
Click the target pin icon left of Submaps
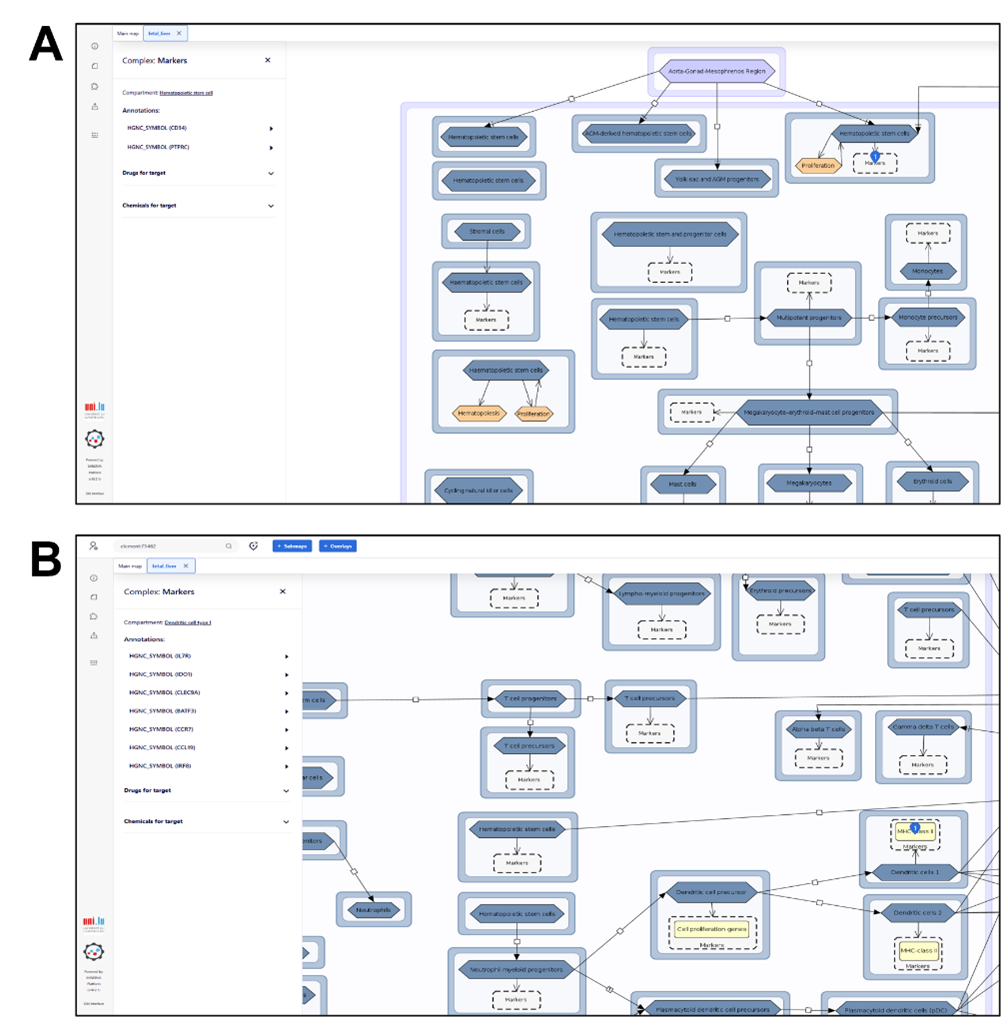tap(253, 546)
